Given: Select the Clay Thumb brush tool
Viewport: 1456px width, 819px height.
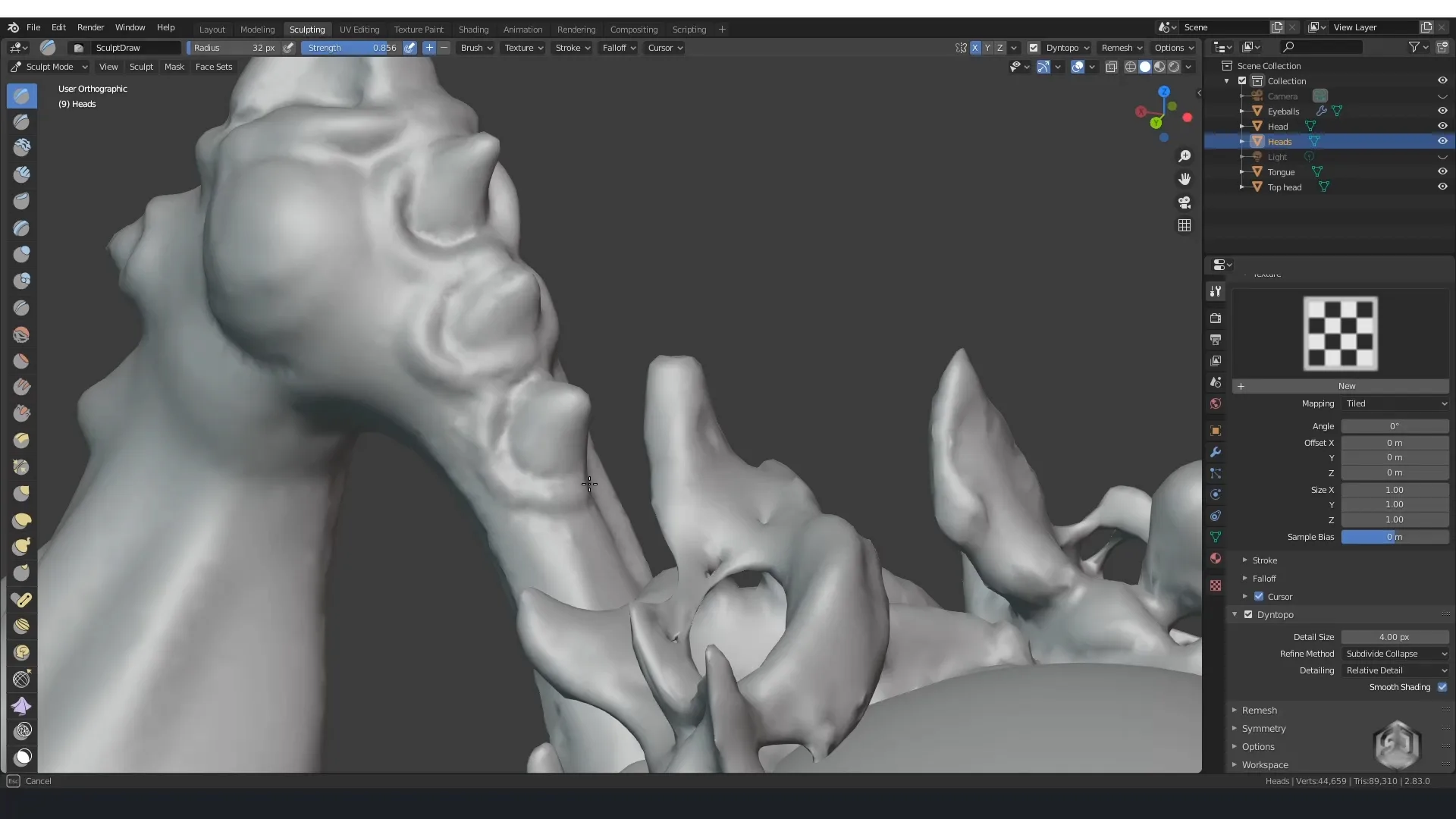Looking at the screenshot, I should [x=22, y=201].
